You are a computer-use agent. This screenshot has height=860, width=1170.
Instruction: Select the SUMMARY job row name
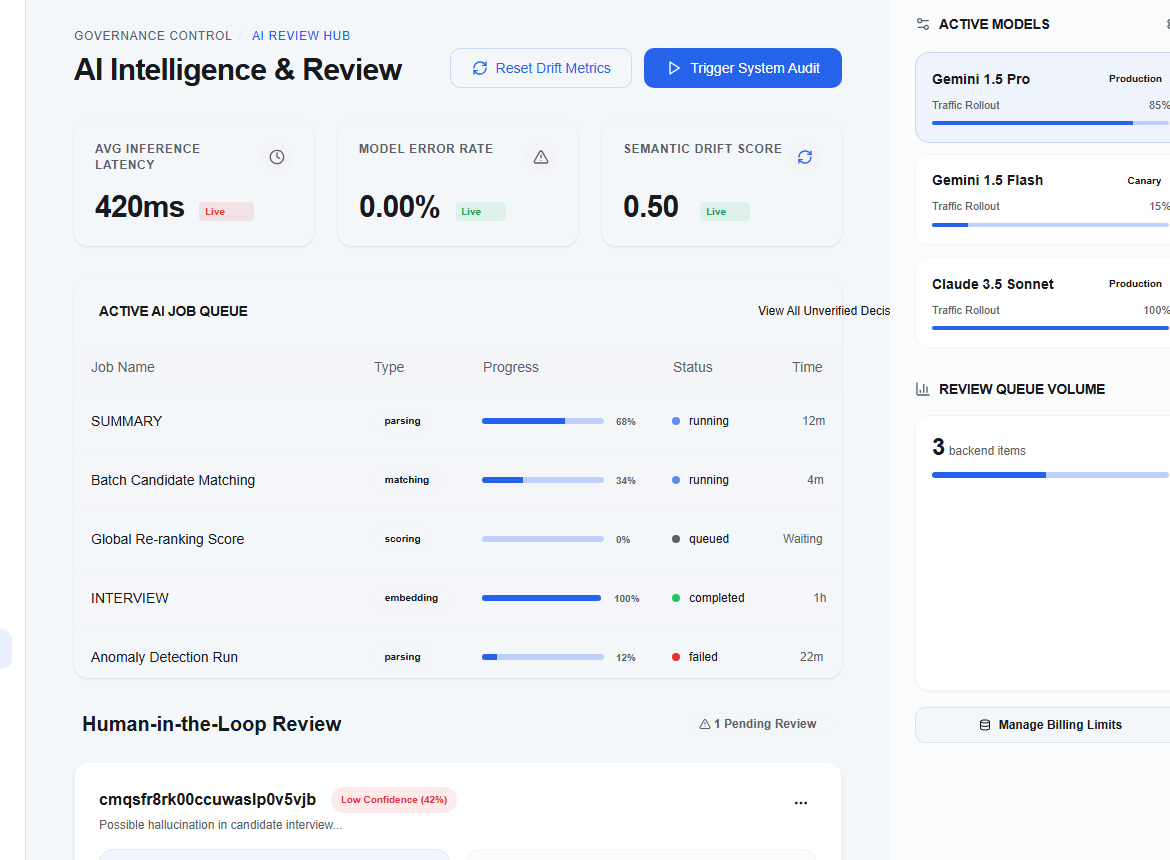click(127, 421)
